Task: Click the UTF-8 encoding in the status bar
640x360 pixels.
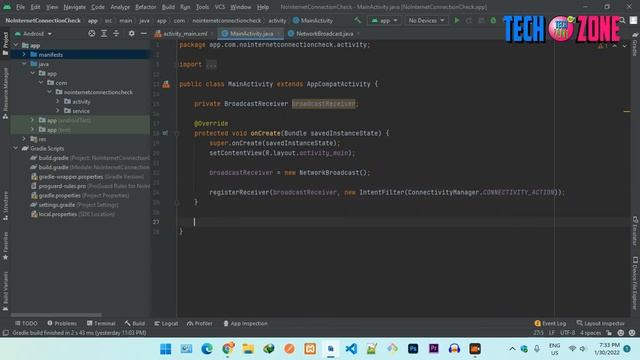Action: click(567, 333)
